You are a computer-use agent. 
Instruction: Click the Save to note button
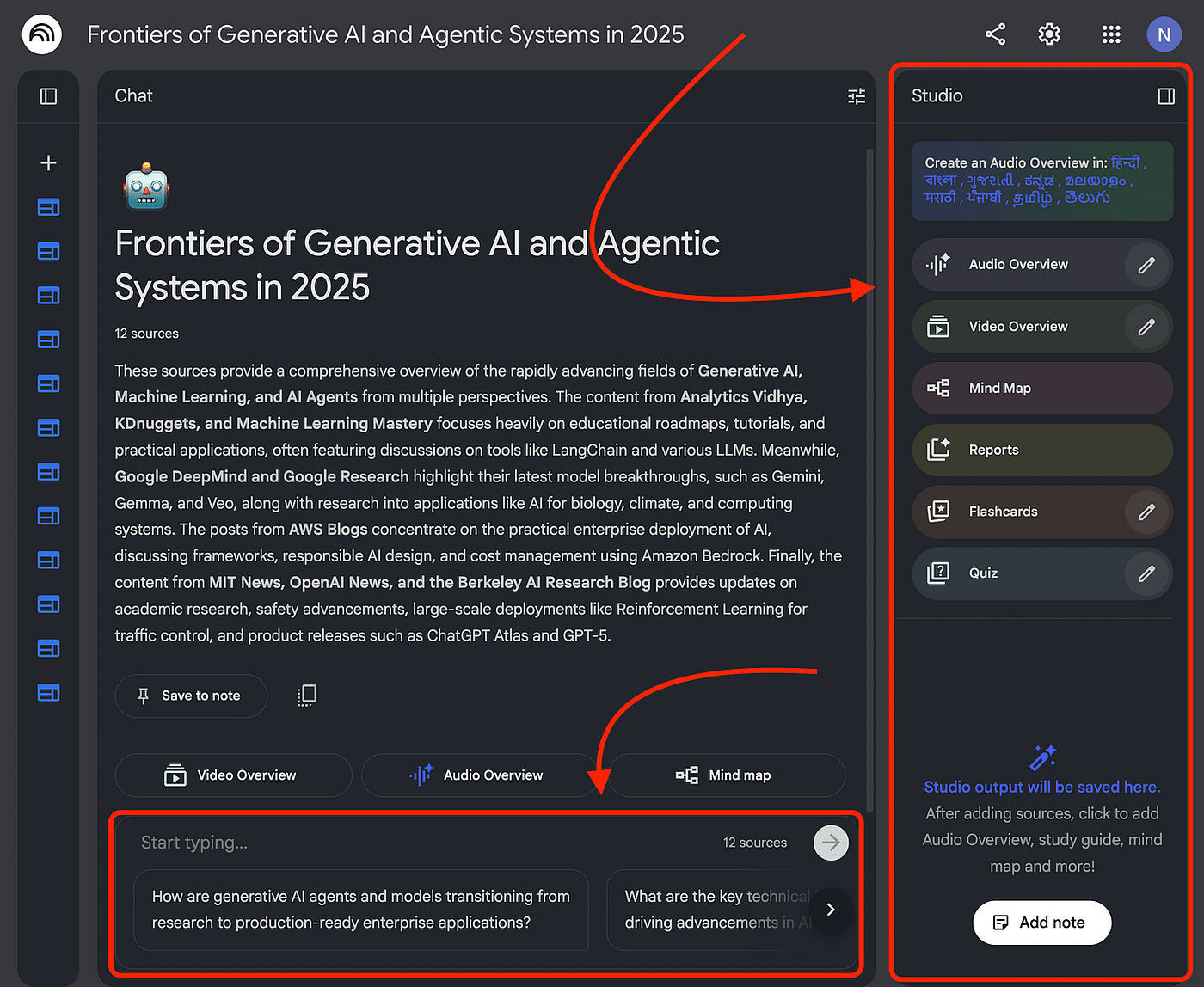[191, 696]
